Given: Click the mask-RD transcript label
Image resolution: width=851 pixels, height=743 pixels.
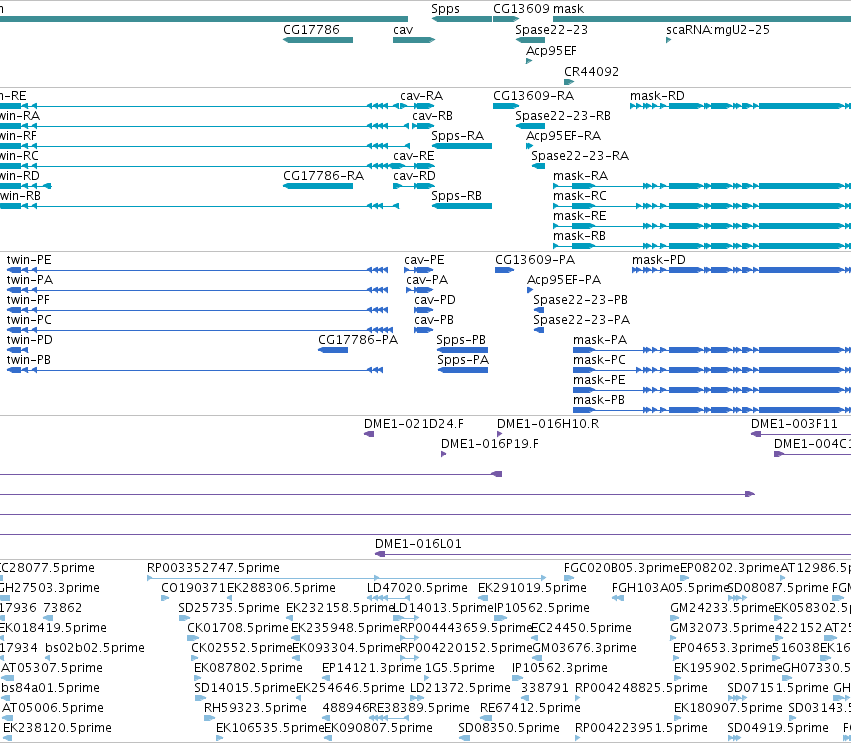Looking at the screenshot, I should [657, 96].
